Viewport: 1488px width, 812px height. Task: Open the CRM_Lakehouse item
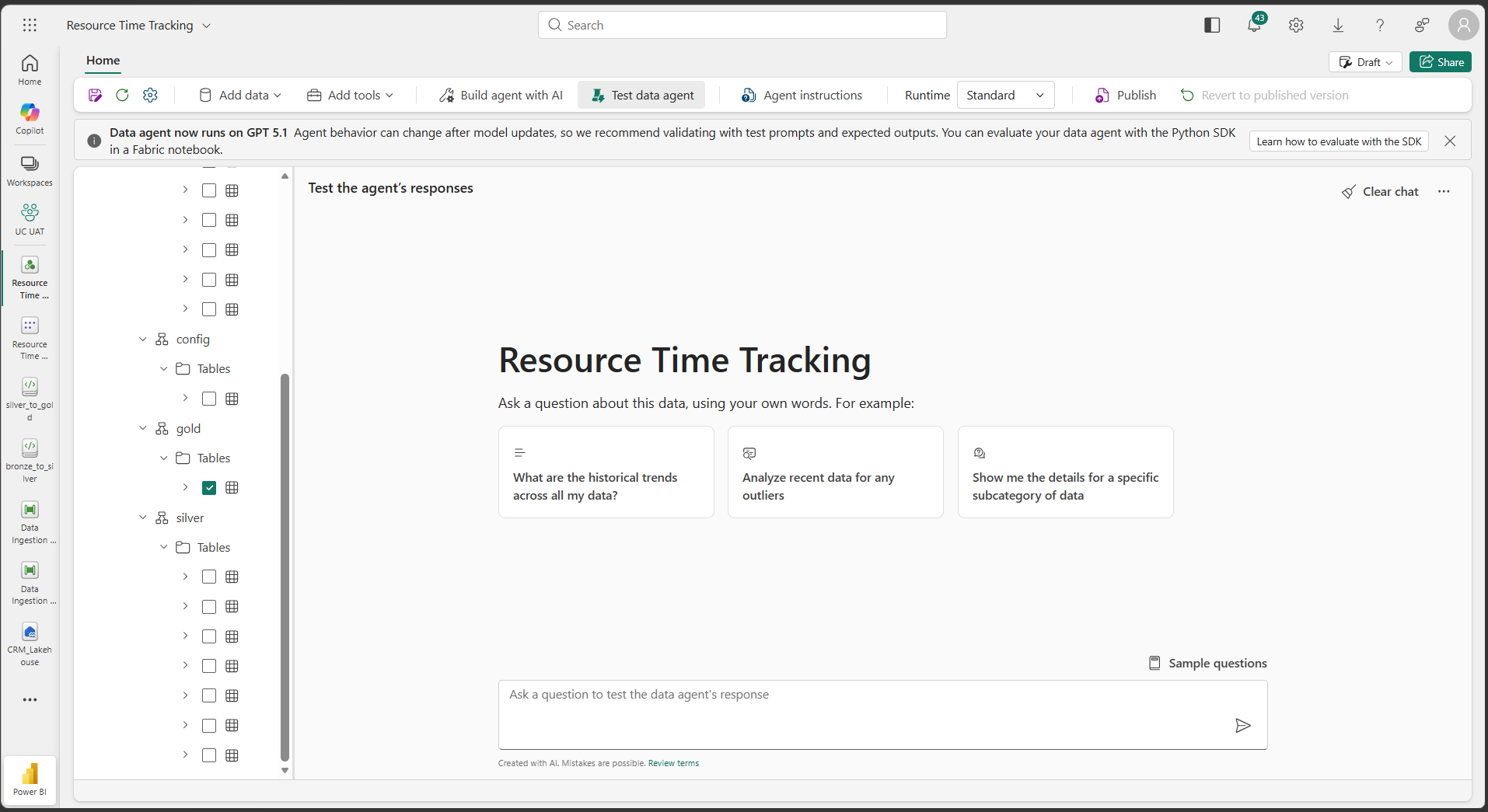point(30,644)
